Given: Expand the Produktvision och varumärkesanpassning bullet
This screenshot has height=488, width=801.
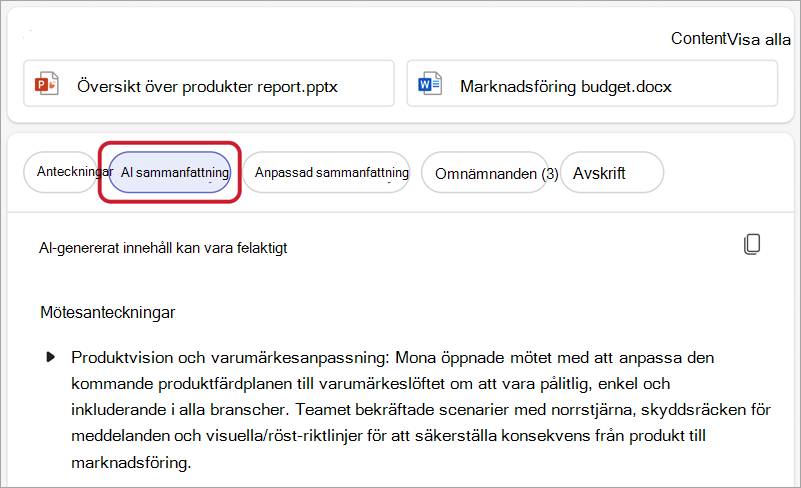Looking at the screenshot, I should (x=51, y=357).
